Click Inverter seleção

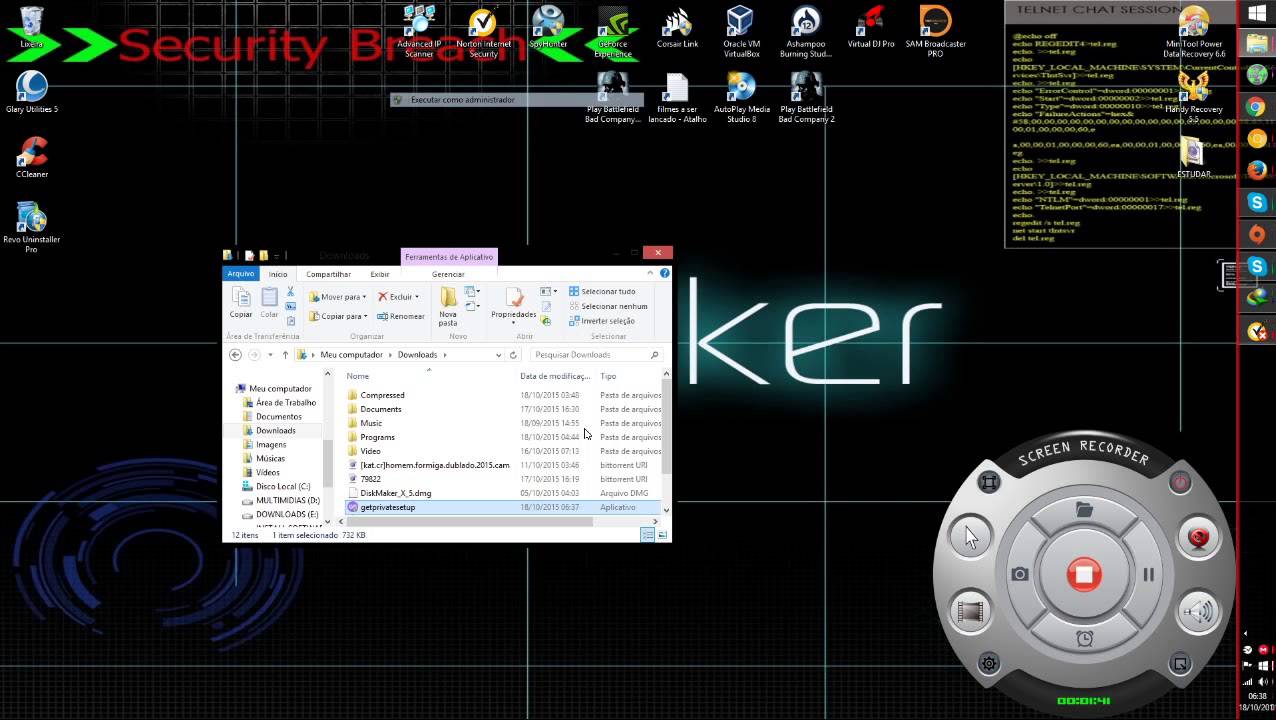click(x=602, y=321)
